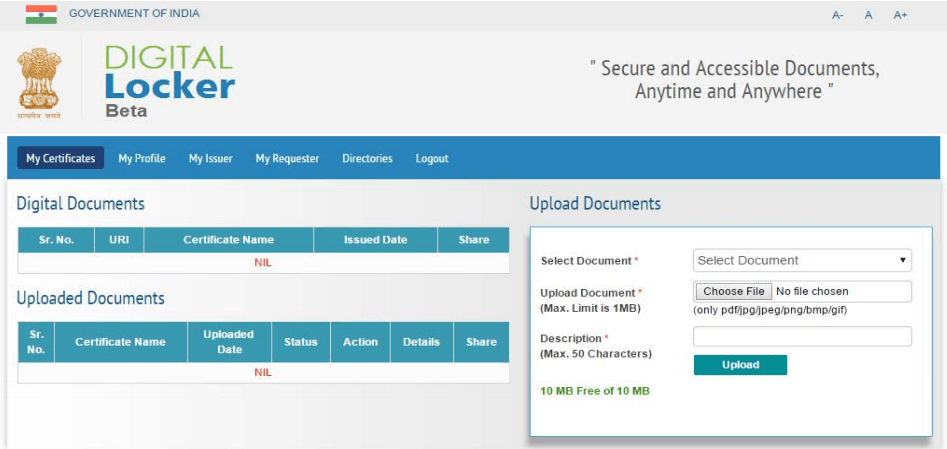Click the No file chosen text
The image size is (947, 449).
pos(812,291)
